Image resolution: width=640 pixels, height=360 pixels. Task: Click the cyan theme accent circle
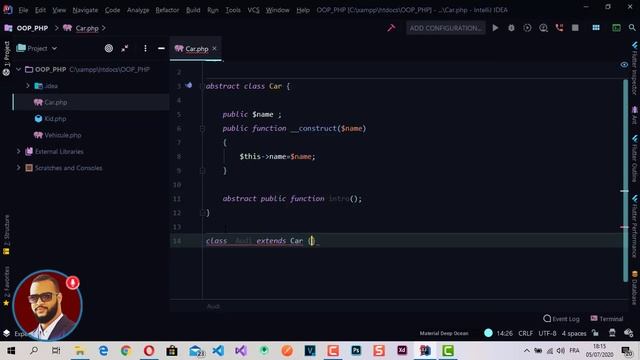coord(488,333)
